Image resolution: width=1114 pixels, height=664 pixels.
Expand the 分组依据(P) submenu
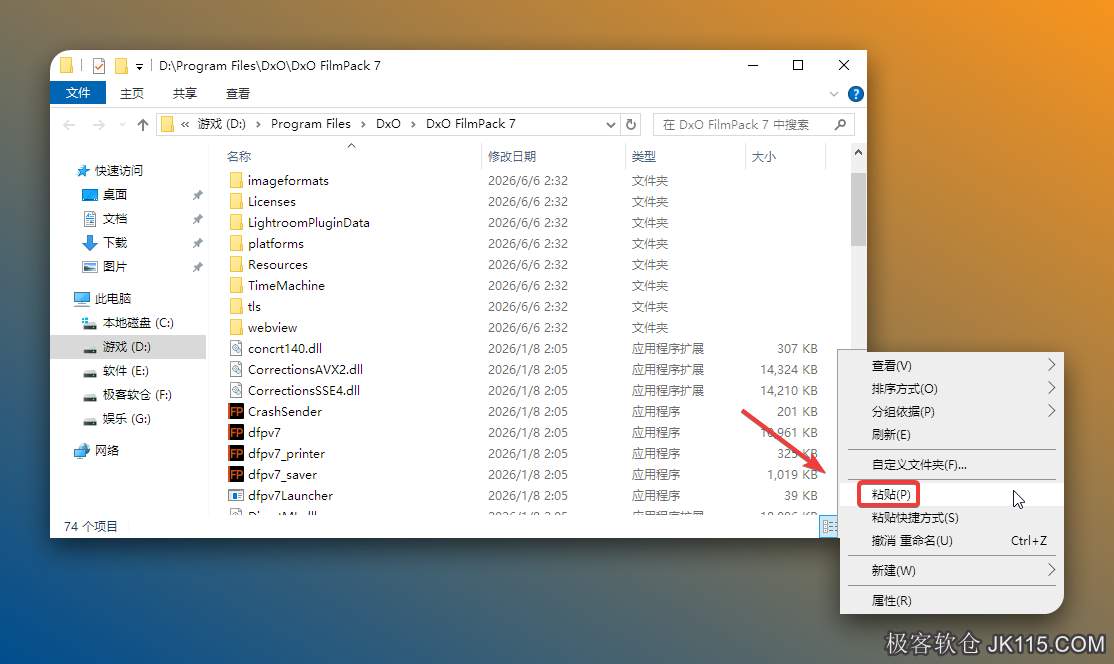tap(1051, 411)
